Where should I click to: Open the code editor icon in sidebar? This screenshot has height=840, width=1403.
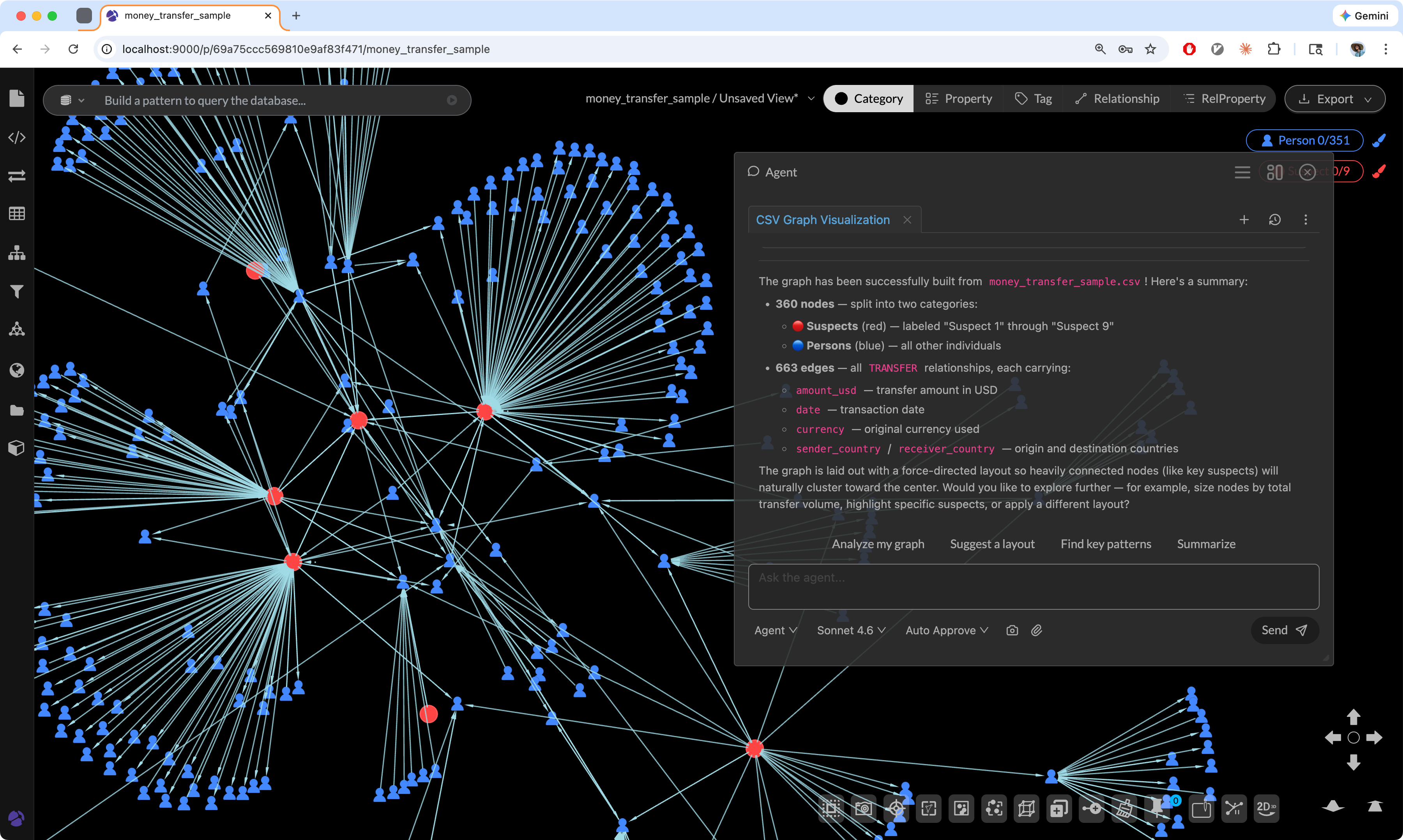[17, 138]
